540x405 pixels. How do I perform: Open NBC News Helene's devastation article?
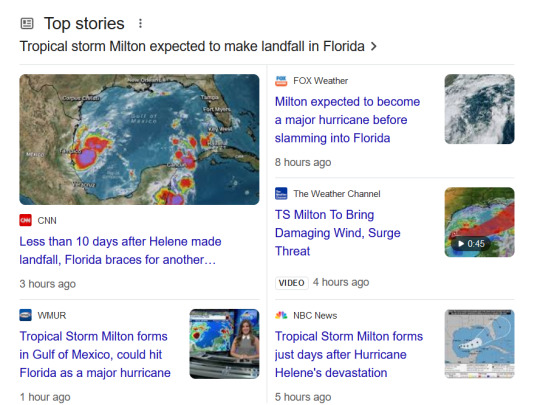pos(349,354)
